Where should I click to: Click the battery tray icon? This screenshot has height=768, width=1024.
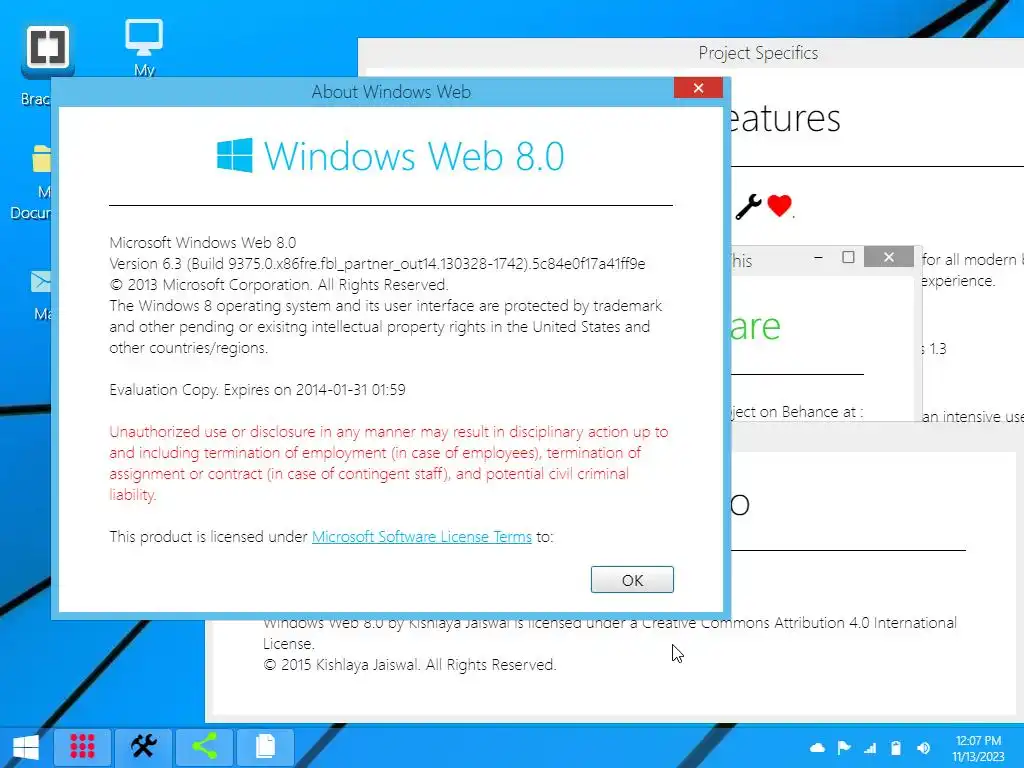point(896,748)
